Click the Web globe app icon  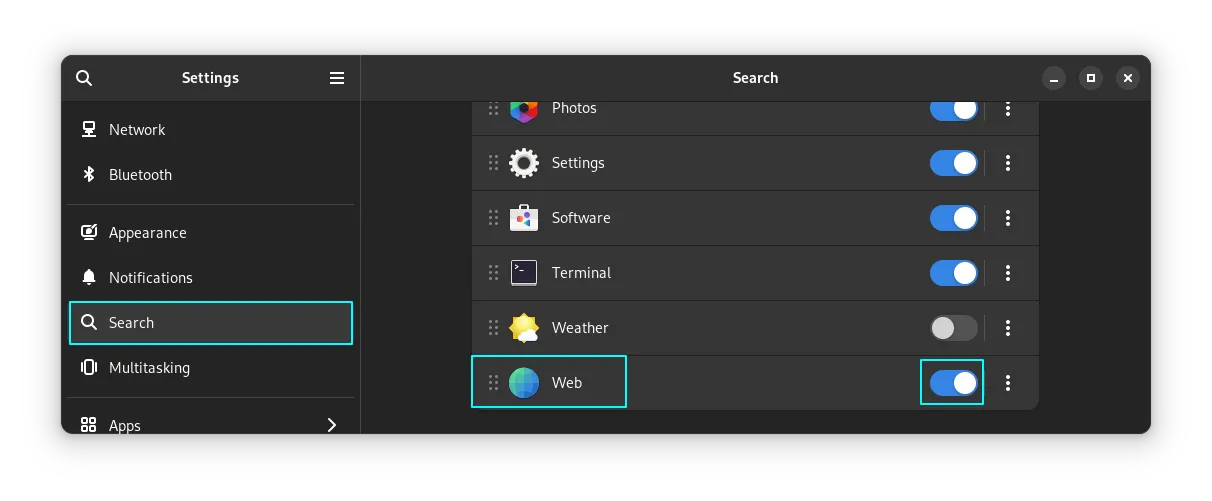click(524, 383)
